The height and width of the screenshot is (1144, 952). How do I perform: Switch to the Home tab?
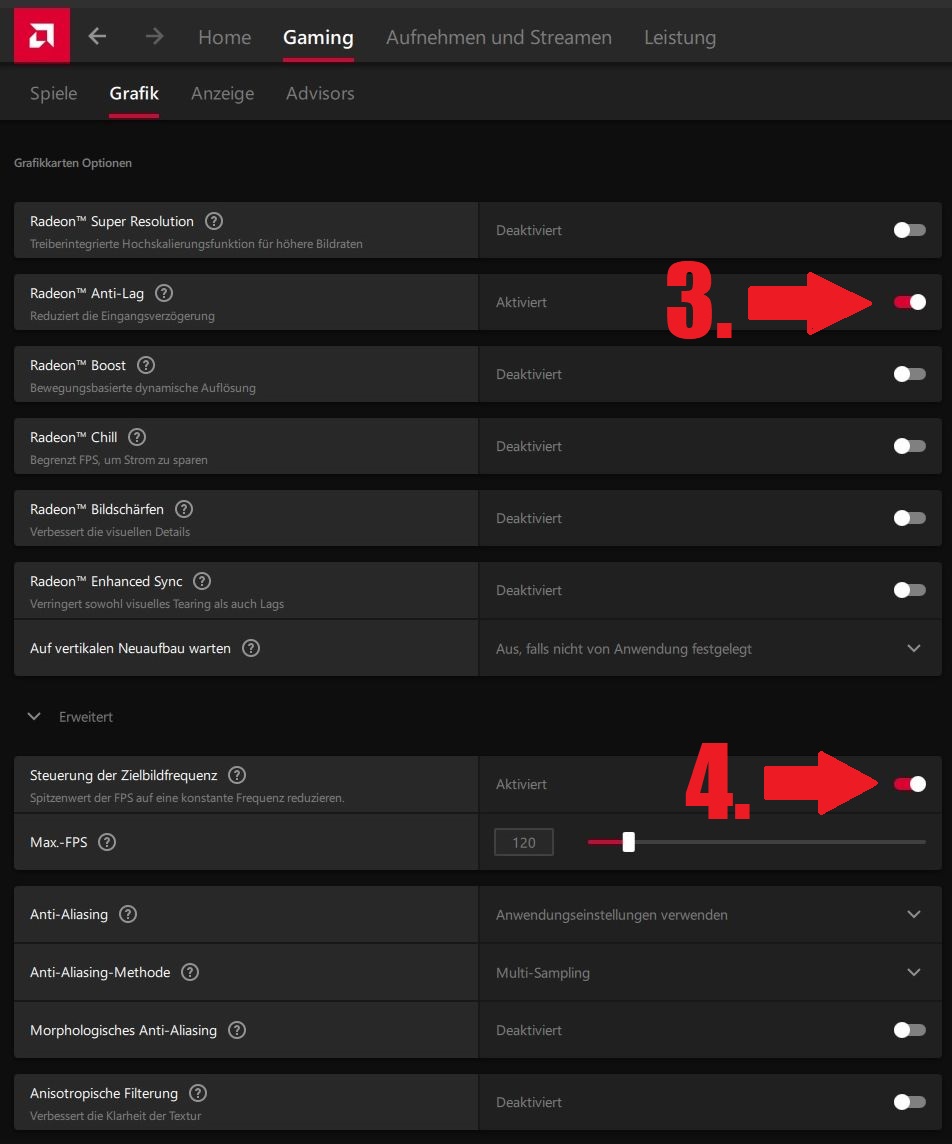(225, 37)
